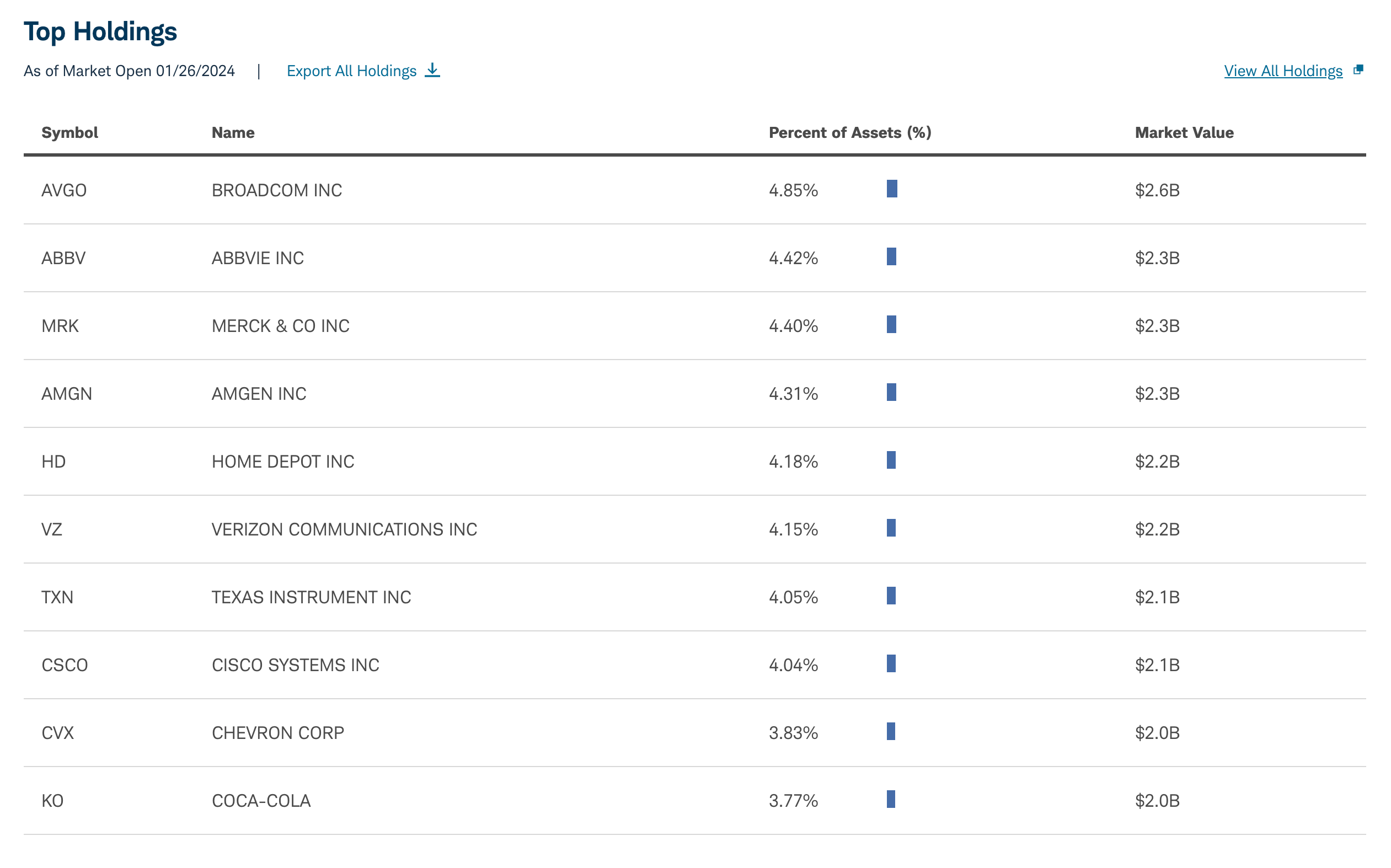Click the external link icon next to View All Holdings
1391x868 pixels.
tap(1358, 70)
